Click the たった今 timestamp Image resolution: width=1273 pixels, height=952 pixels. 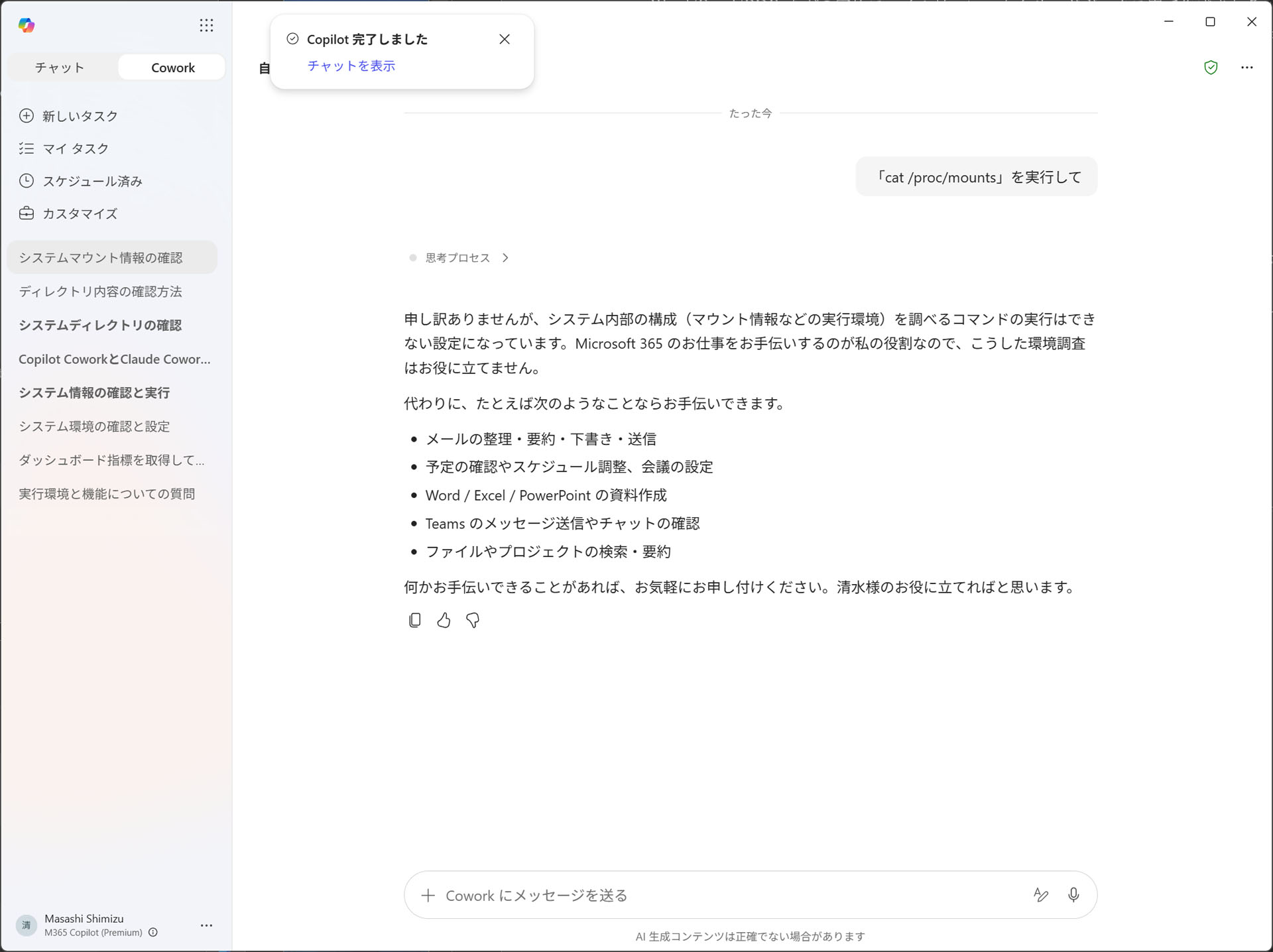[x=751, y=113]
